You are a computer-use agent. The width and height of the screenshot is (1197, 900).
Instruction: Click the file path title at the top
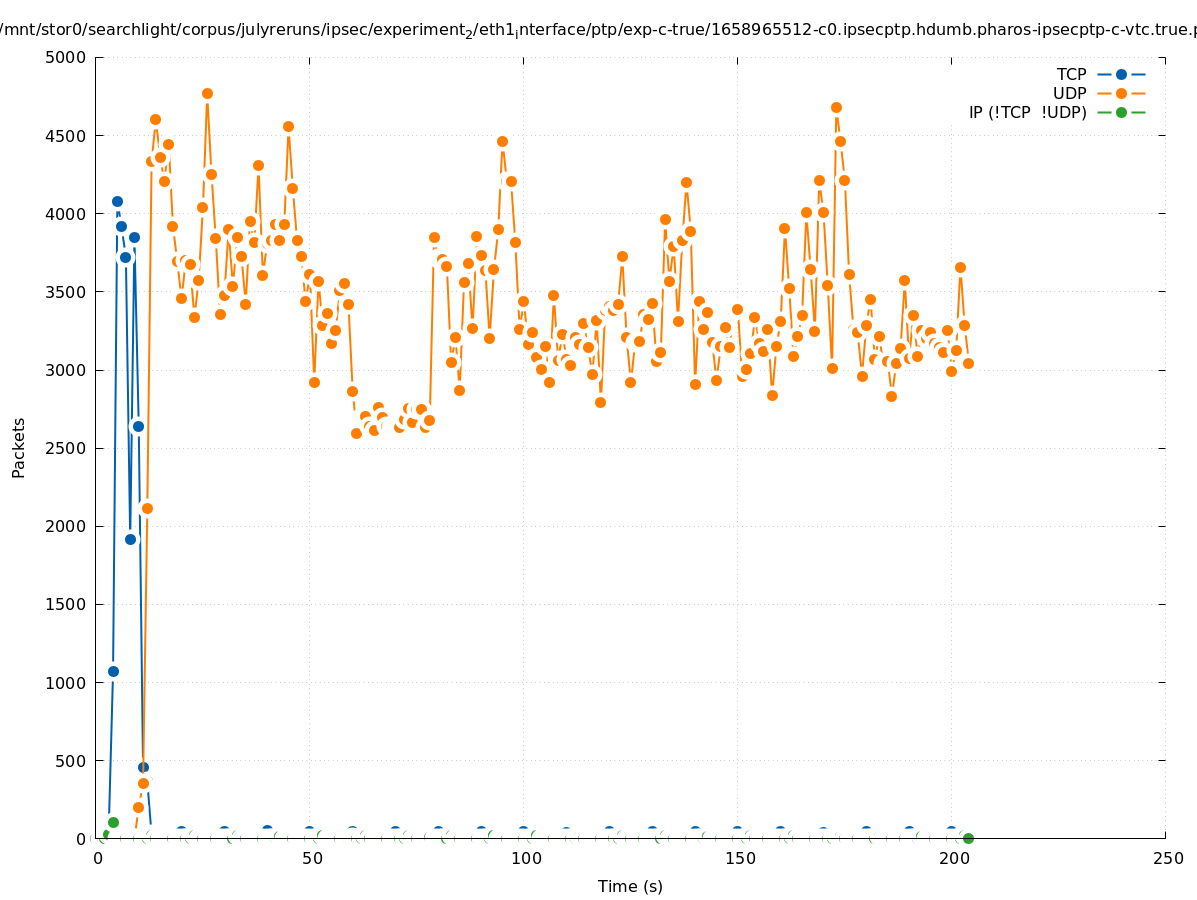tap(598, 30)
